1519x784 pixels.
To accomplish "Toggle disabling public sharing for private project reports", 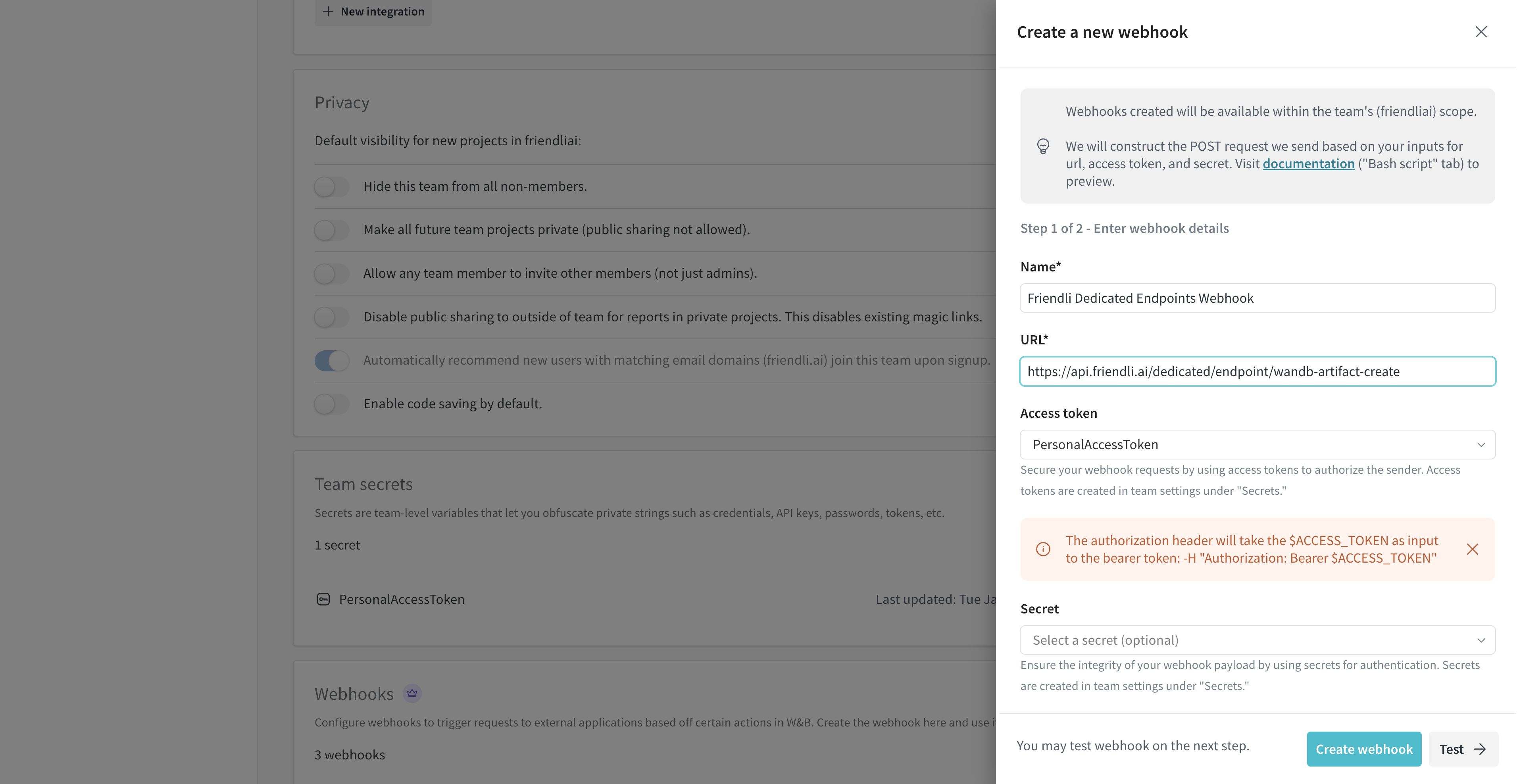I will coord(331,317).
